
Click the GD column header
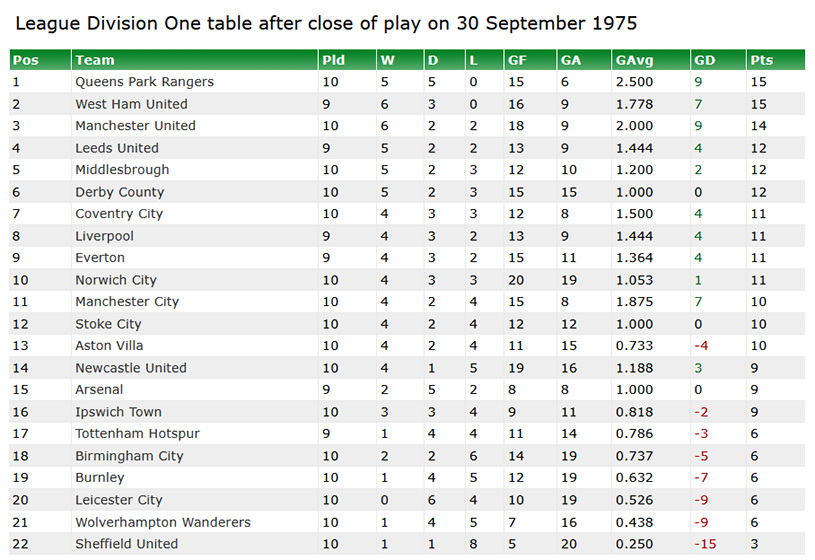point(703,60)
